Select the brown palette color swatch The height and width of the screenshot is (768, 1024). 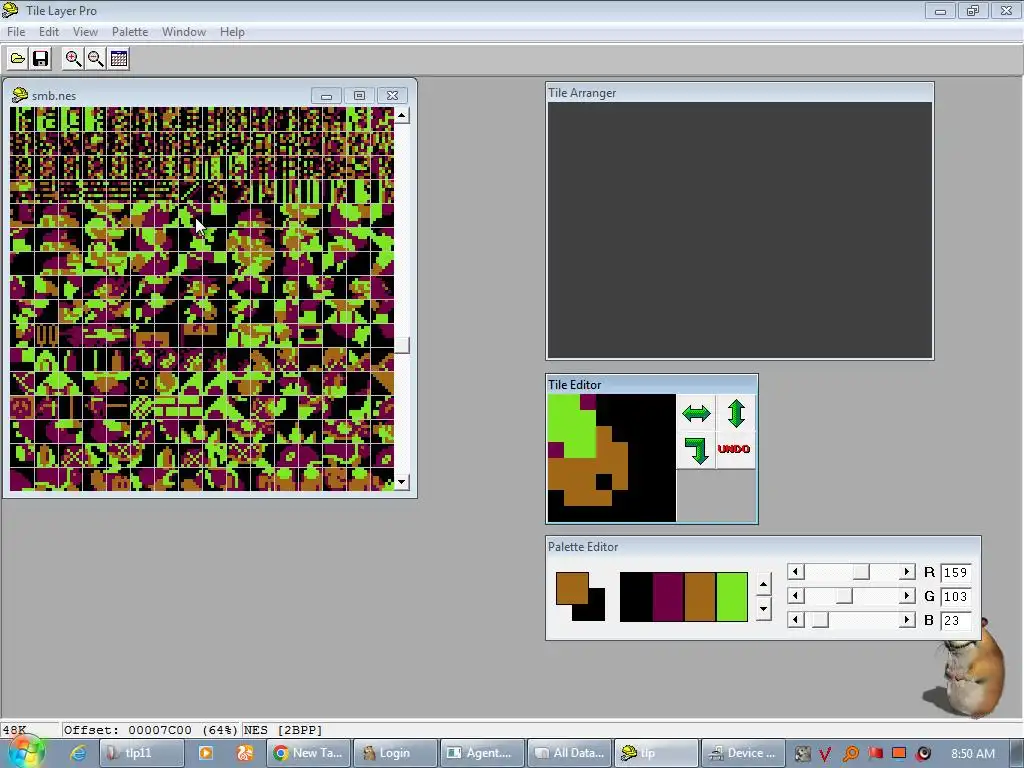point(699,597)
